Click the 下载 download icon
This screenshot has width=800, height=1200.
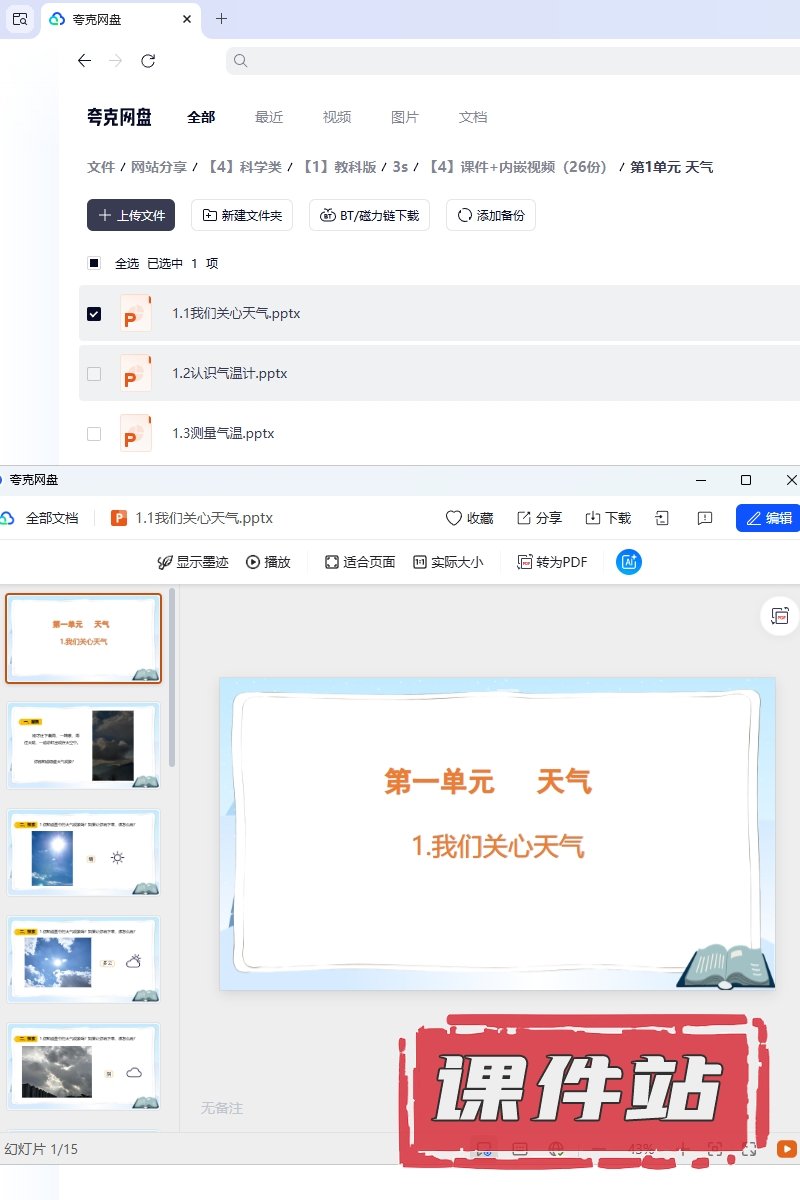coord(593,518)
